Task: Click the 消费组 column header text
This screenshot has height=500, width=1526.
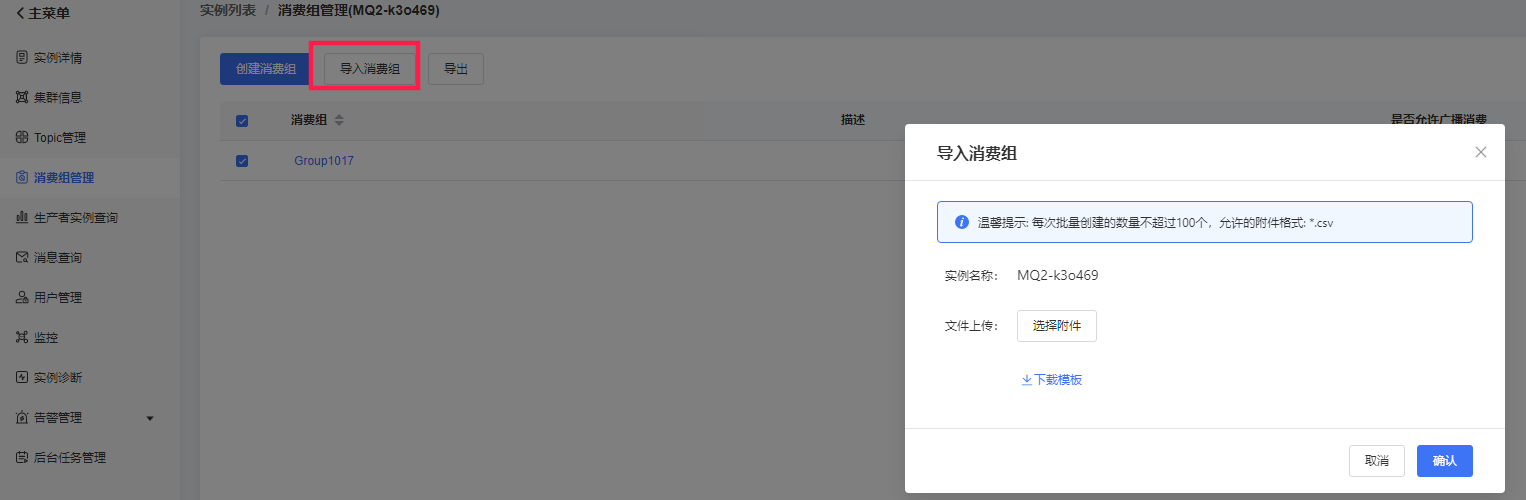Action: coord(310,120)
